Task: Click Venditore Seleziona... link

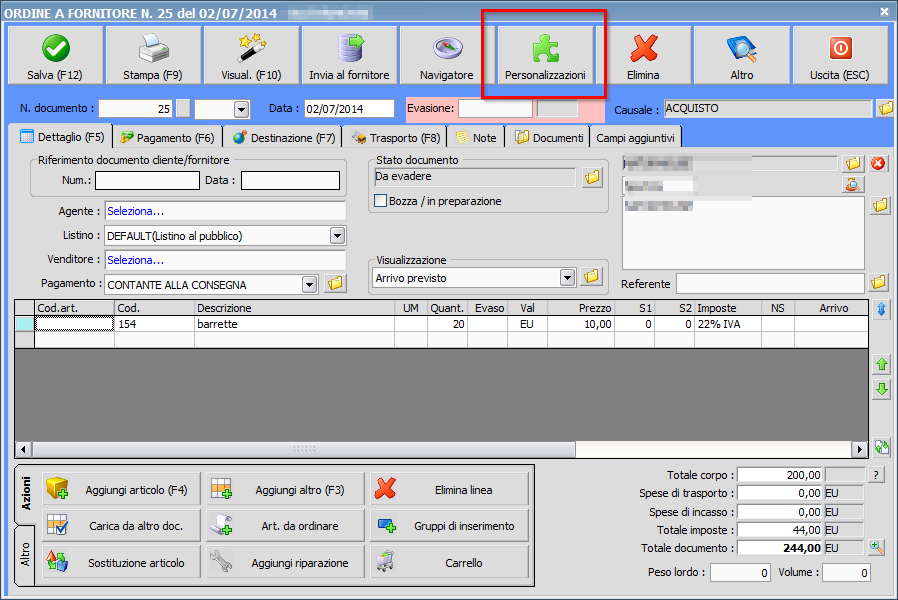Action: pos(135,260)
